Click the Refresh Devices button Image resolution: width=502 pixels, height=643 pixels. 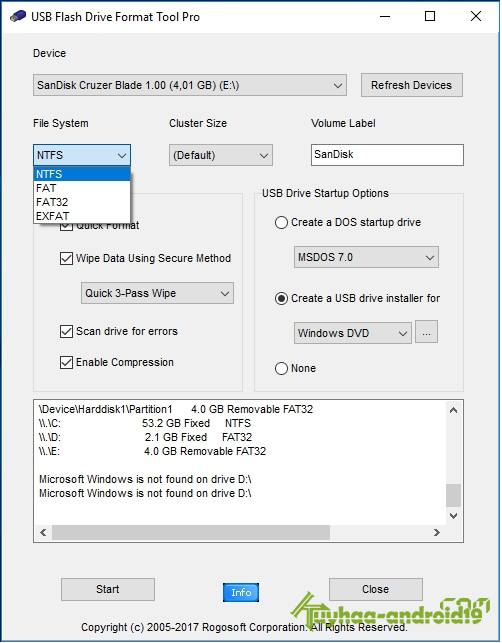tap(412, 85)
